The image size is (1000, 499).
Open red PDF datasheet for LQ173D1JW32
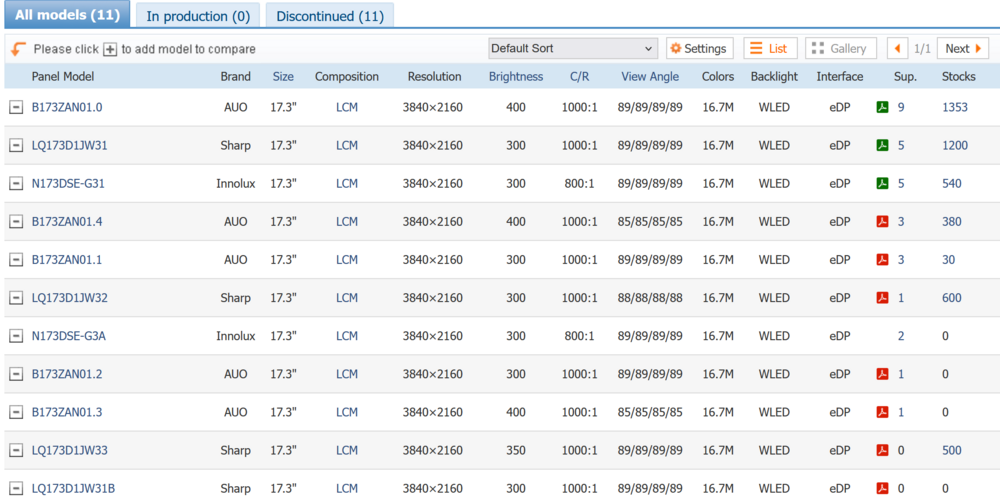click(x=882, y=297)
